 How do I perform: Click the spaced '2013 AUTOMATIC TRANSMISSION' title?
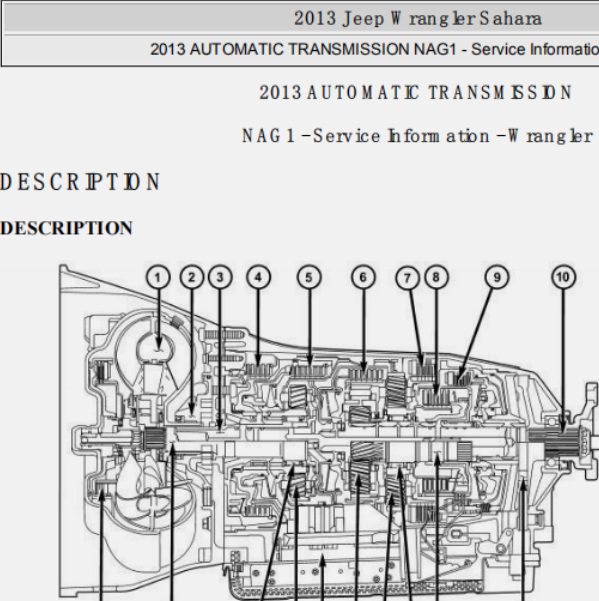(415, 92)
